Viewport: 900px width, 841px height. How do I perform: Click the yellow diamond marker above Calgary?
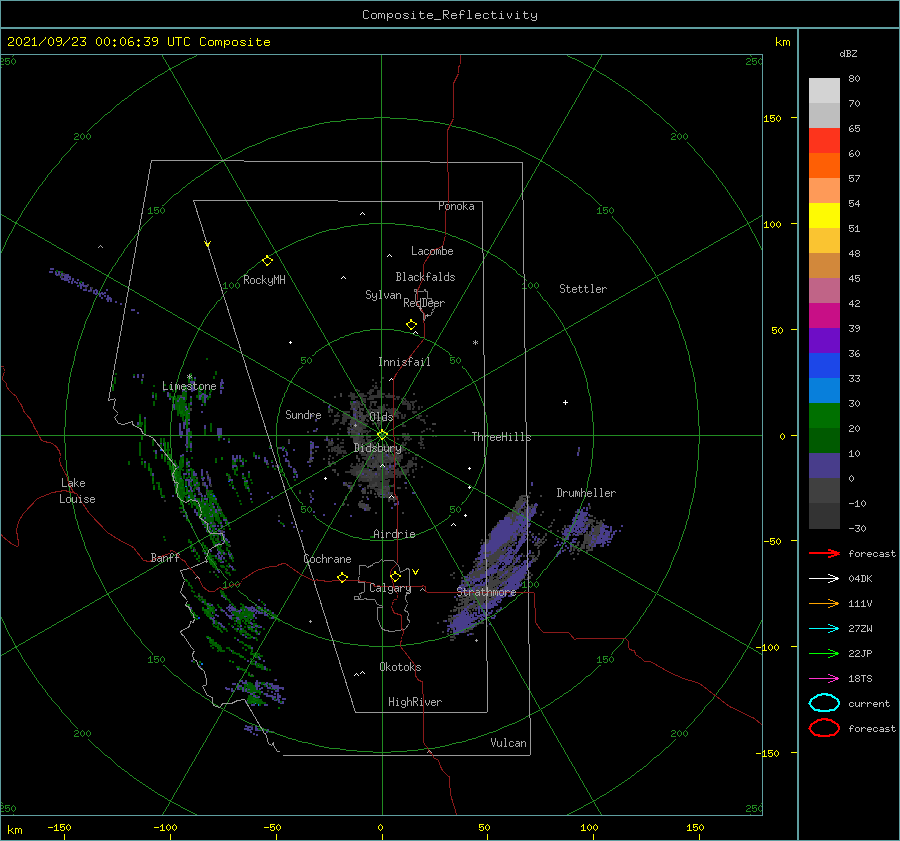[395, 576]
